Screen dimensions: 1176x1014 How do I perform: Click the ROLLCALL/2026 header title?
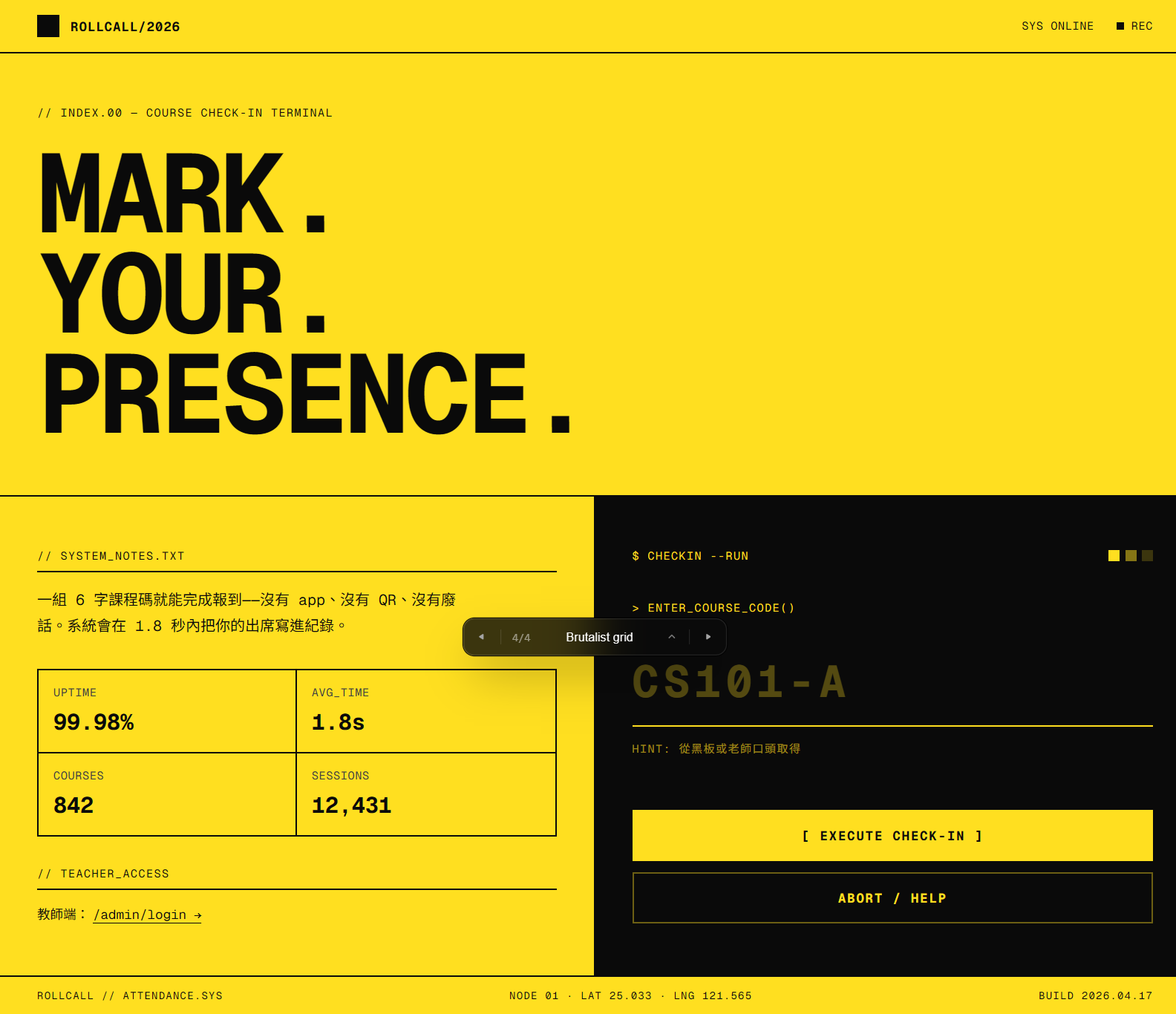(x=125, y=27)
